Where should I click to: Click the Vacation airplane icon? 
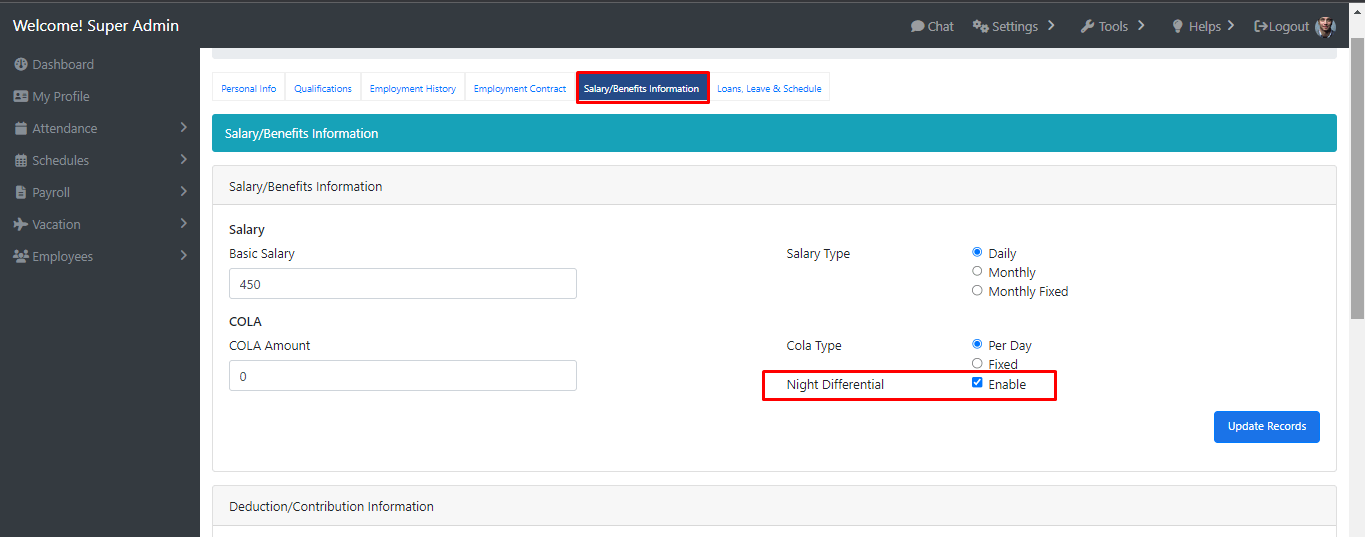[21, 224]
